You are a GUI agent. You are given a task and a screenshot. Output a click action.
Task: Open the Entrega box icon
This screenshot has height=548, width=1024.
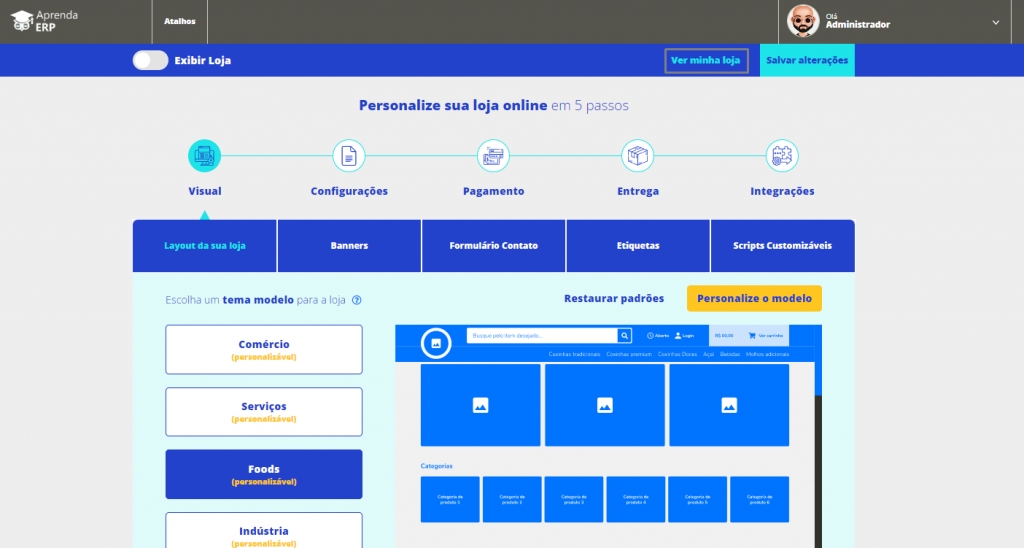coord(637,155)
